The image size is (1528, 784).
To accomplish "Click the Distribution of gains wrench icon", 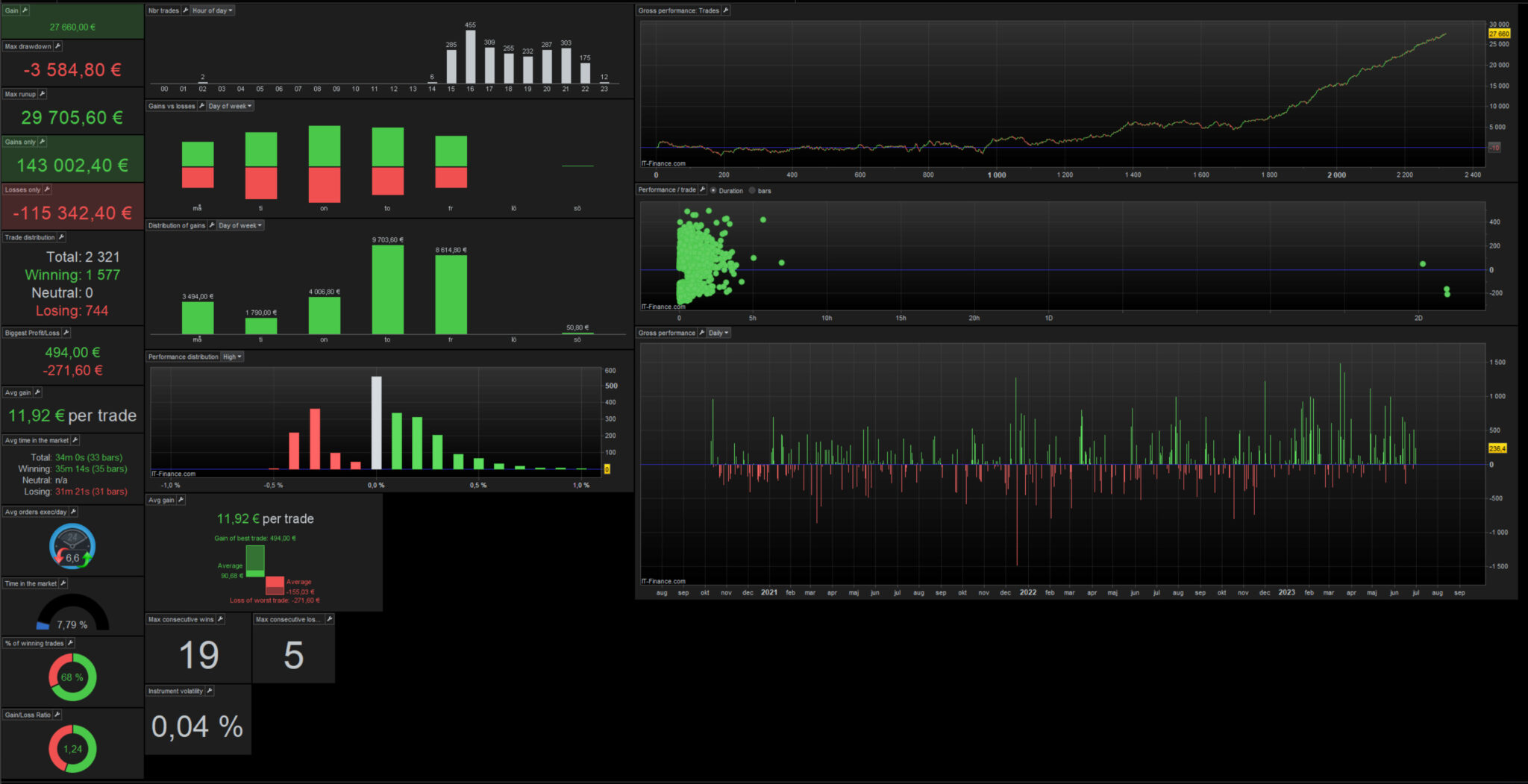I will [212, 225].
